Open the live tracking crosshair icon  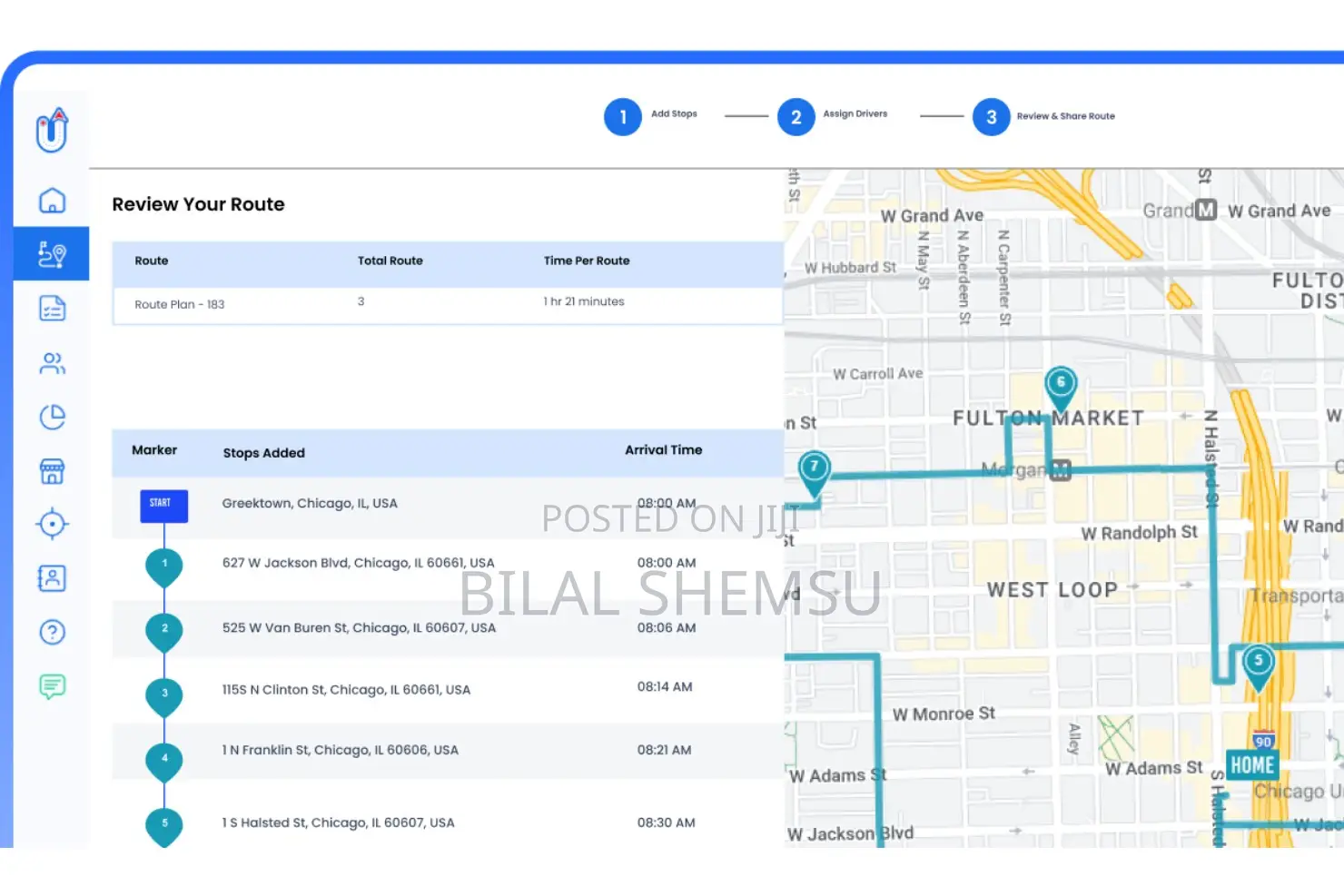[52, 524]
